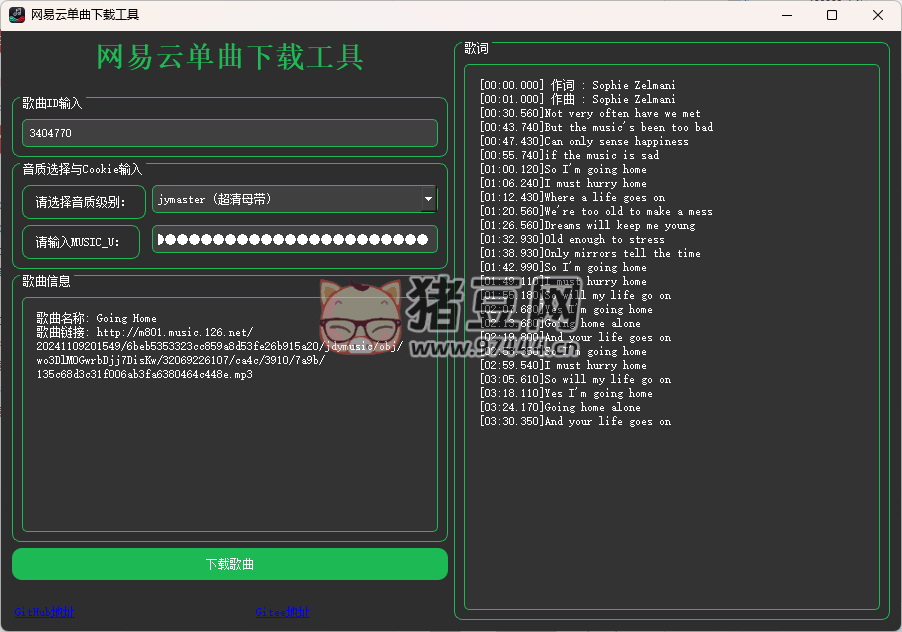Click the song name line 'Going Home'
The height and width of the screenshot is (632, 902).
(96, 318)
